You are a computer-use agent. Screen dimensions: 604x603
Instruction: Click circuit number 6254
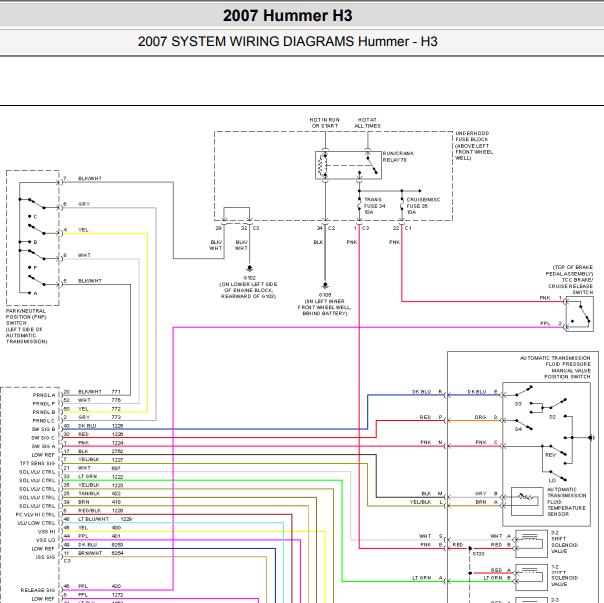coord(117,553)
